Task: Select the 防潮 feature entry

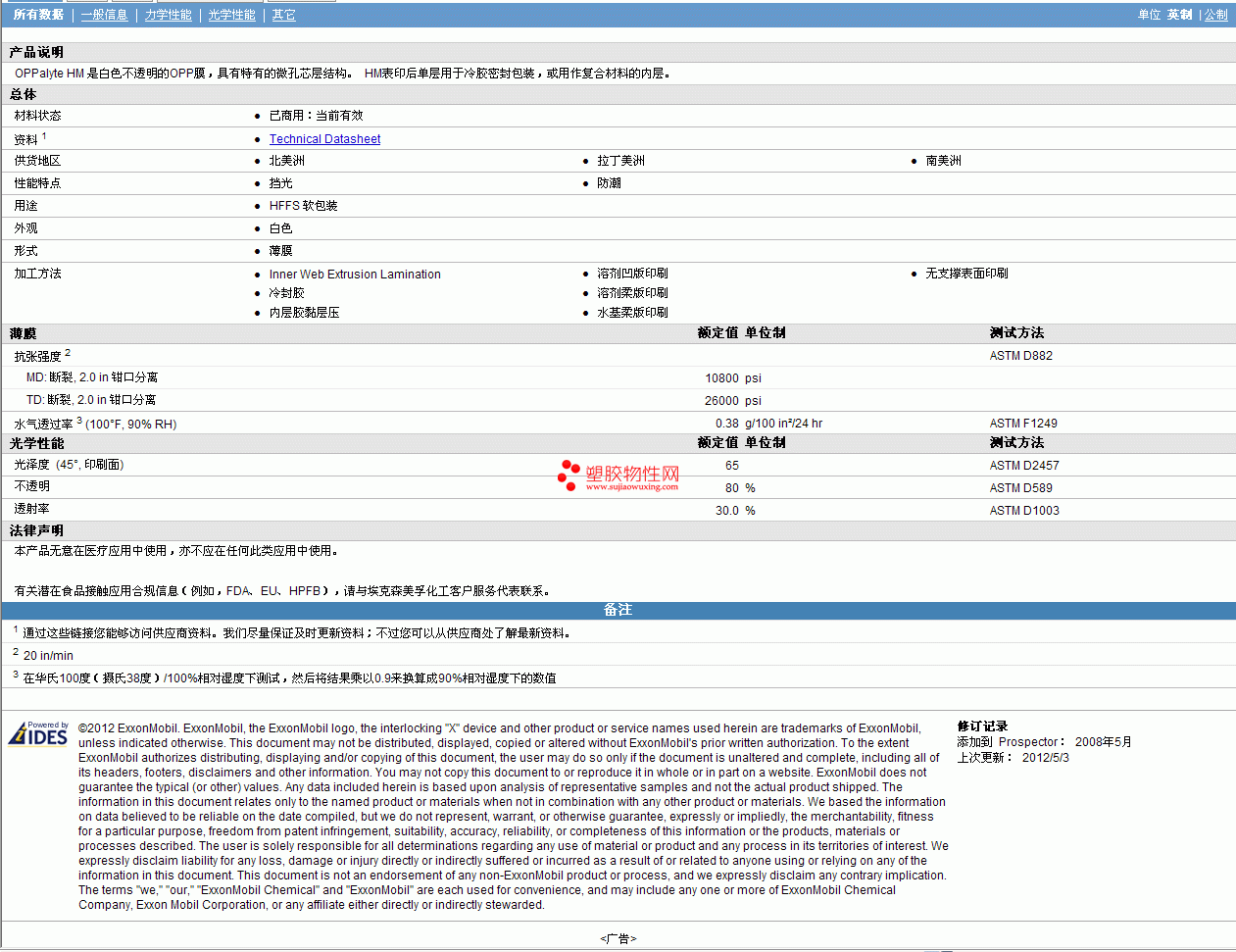Action: 609,183
